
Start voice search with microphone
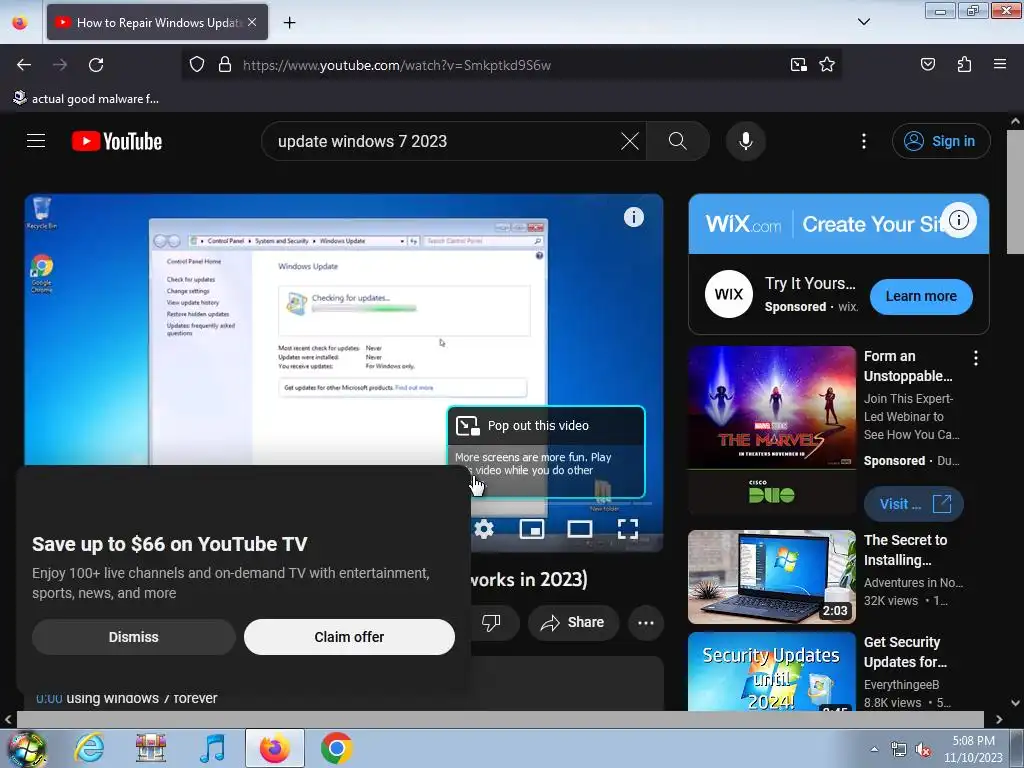coord(745,141)
